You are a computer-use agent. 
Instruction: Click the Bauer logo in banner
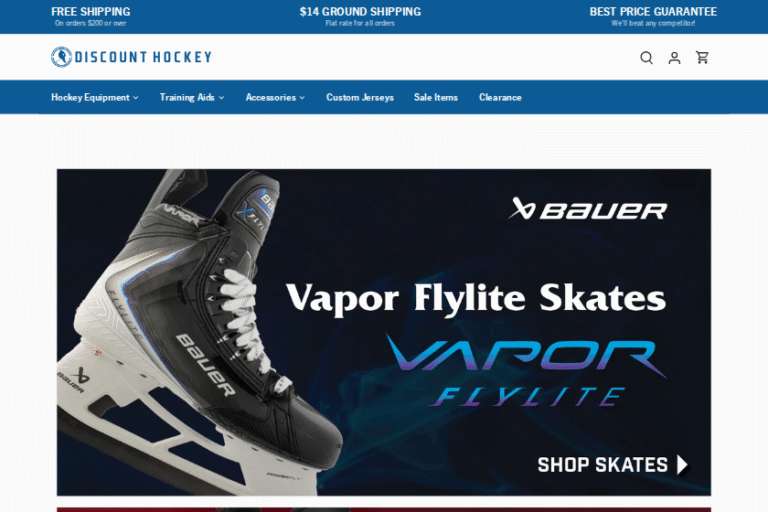click(x=588, y=209)
